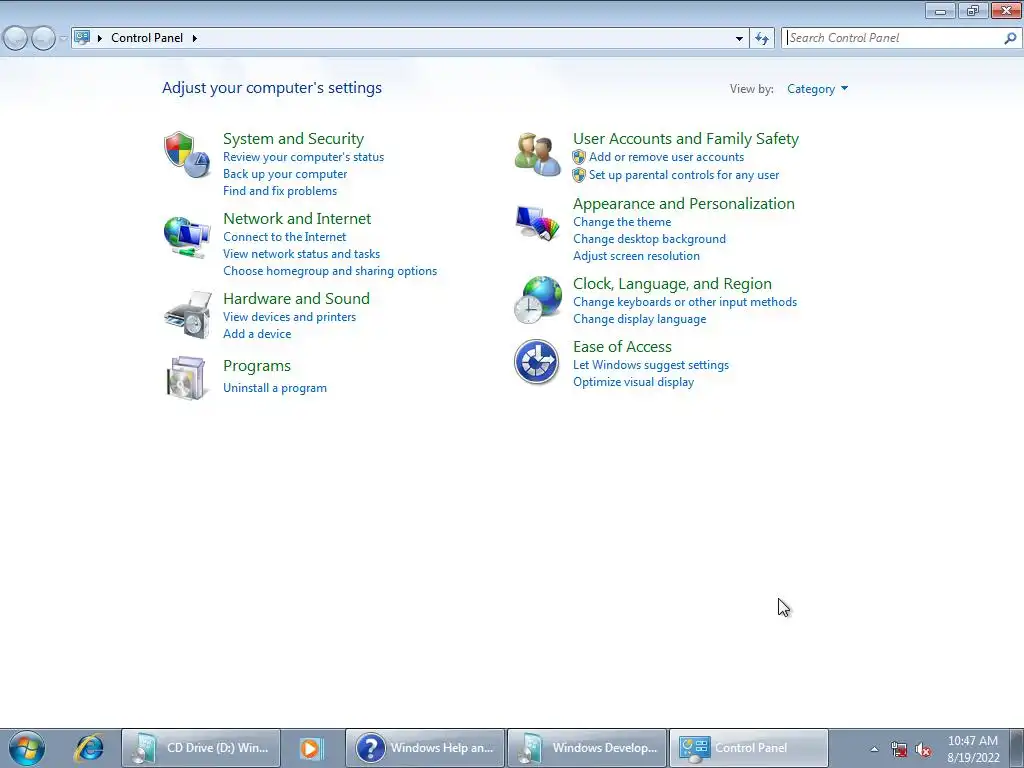Click Connect to the Internet
The height and width of the screenshot is (768, 1024).
284,236
